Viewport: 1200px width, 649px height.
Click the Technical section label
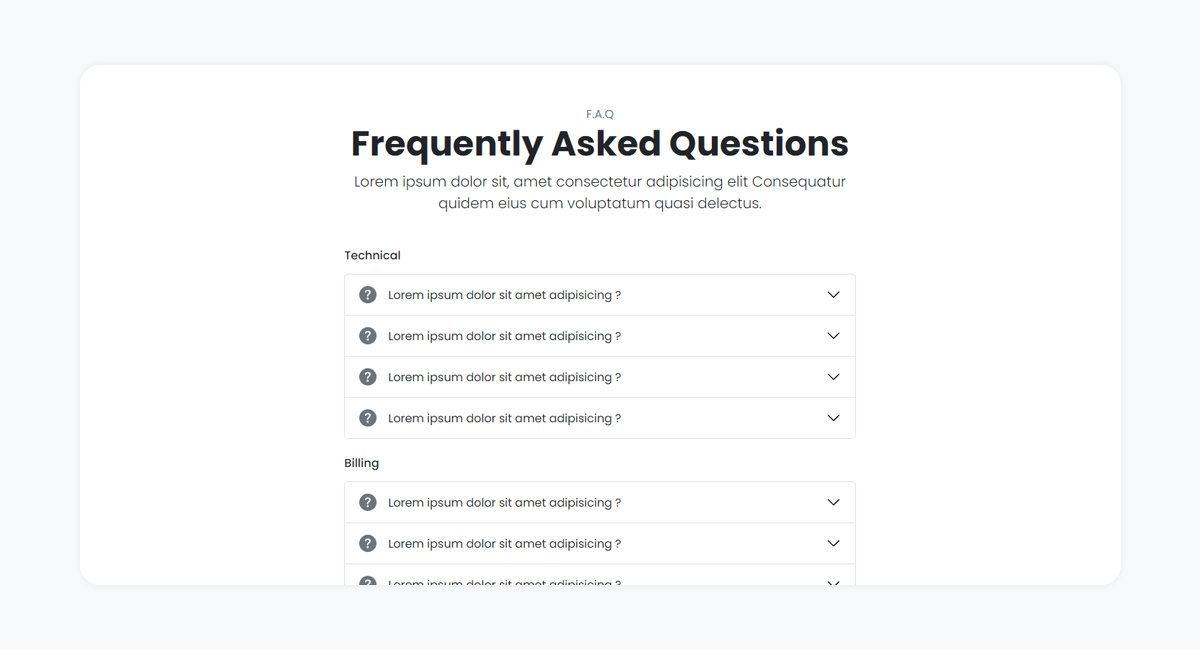pyautogui.click(x=372, y=255)
